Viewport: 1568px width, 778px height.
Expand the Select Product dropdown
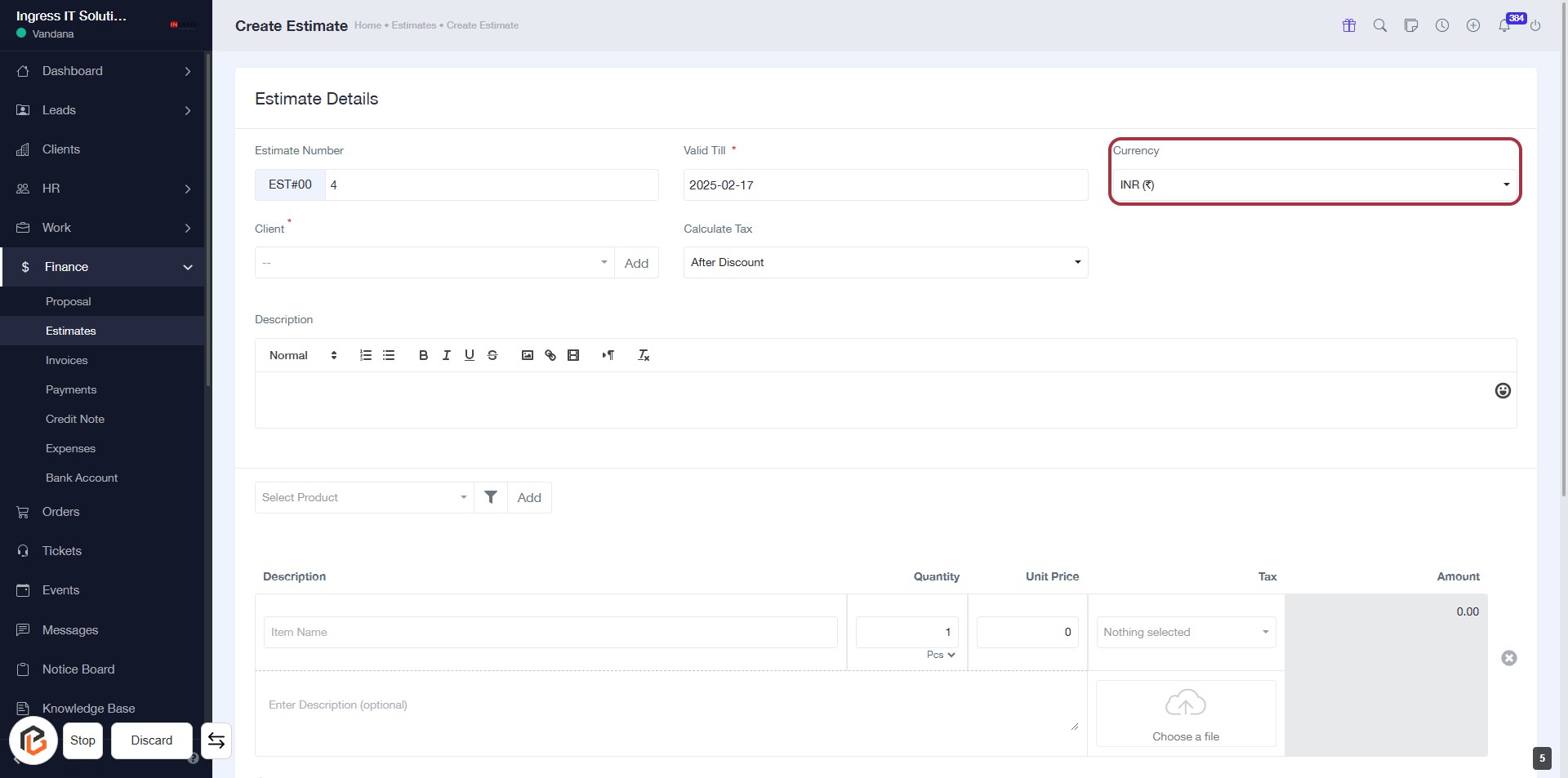click(x=364, y=498)
